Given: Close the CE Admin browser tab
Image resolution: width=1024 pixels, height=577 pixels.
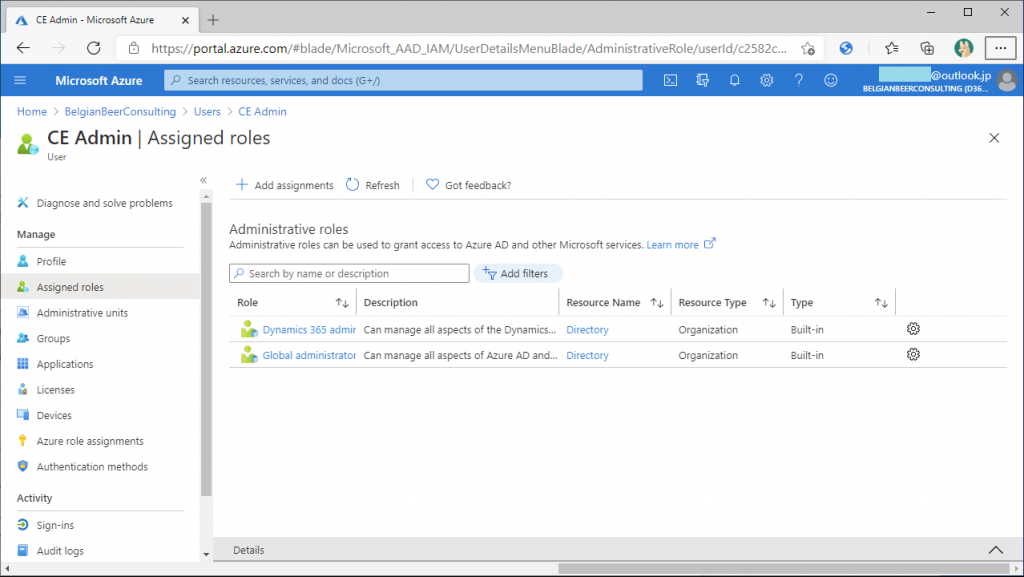Looking at the screenshot, I should tap(185, 20).
